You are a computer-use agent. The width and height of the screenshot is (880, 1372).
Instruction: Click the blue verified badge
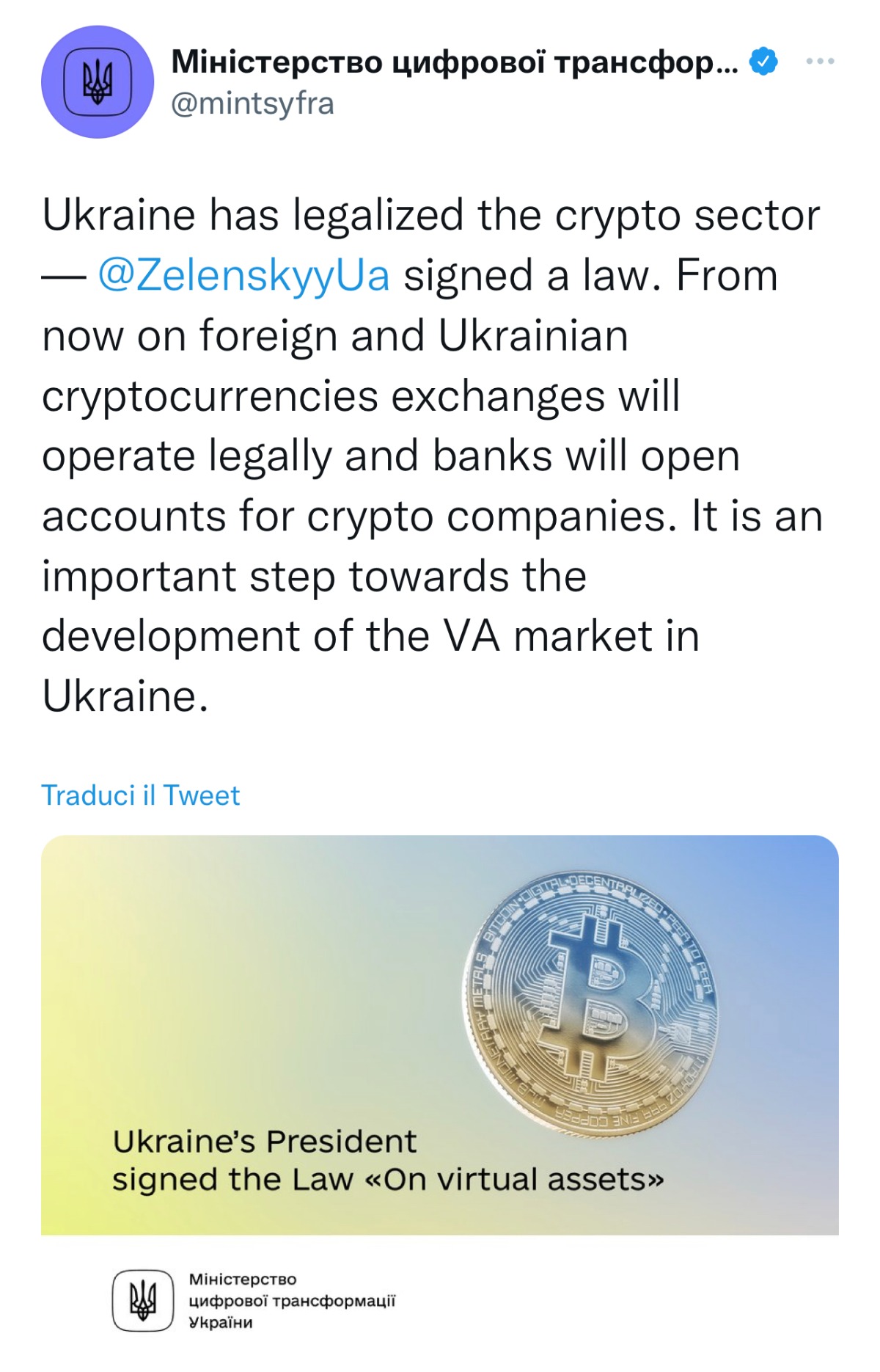click(763, 61)
